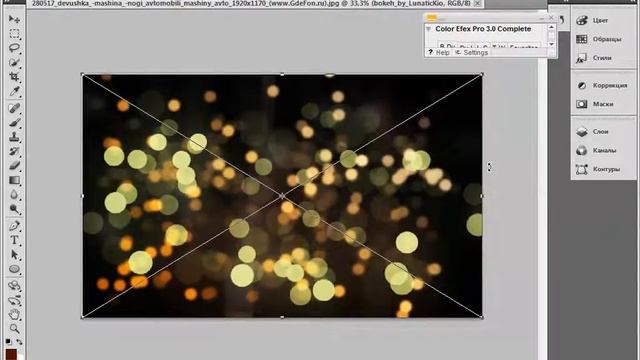Click the transform center reference point
The image size is (640, 360).
coord(282,196)
